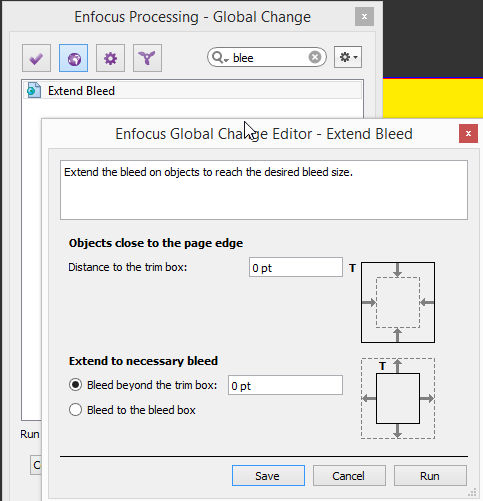Select the Extend Bleed list item
This screenshot has height=501, width=483.
point(193,91)
